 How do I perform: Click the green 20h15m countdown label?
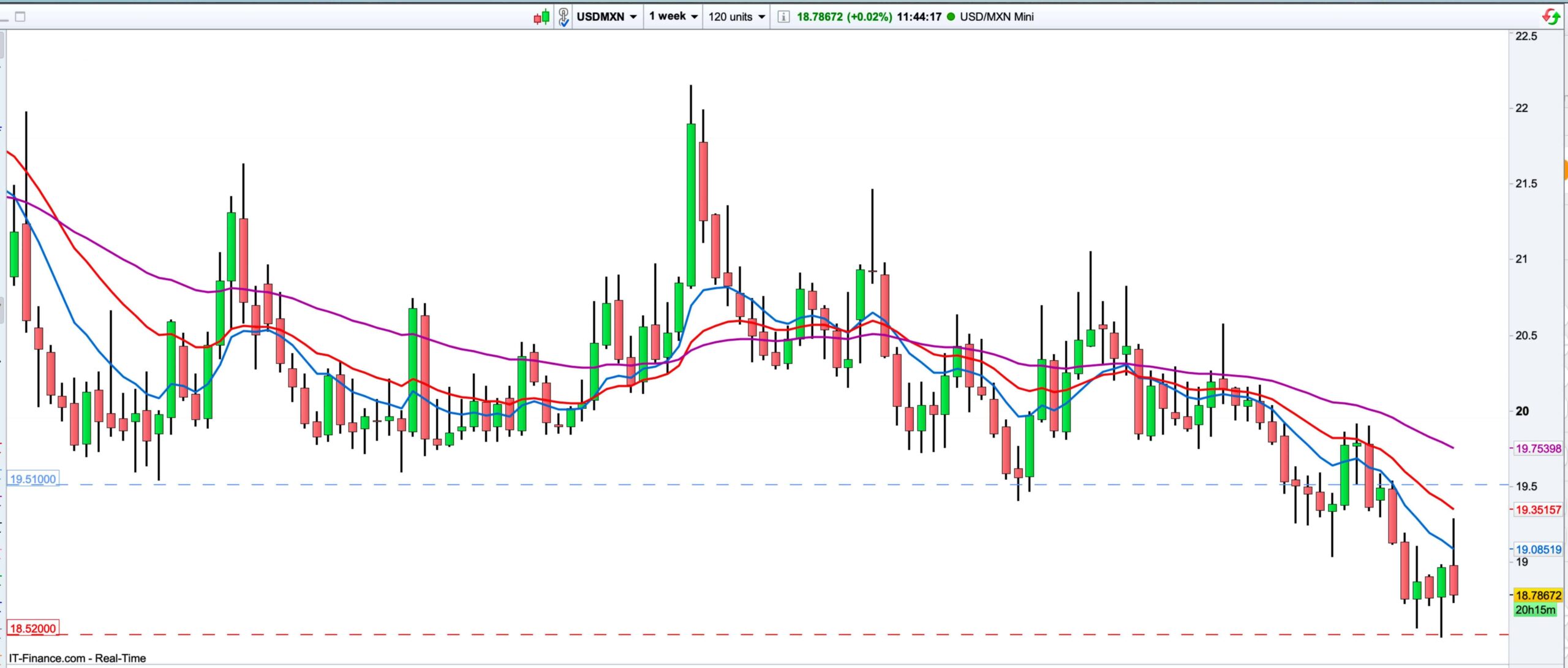1535,610
